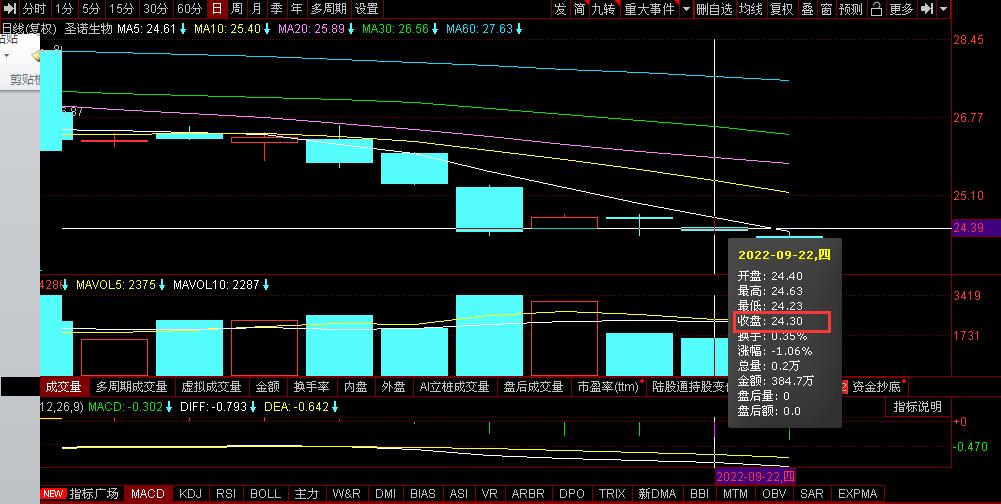Switch to 年 yearly period

click(296, 9)
